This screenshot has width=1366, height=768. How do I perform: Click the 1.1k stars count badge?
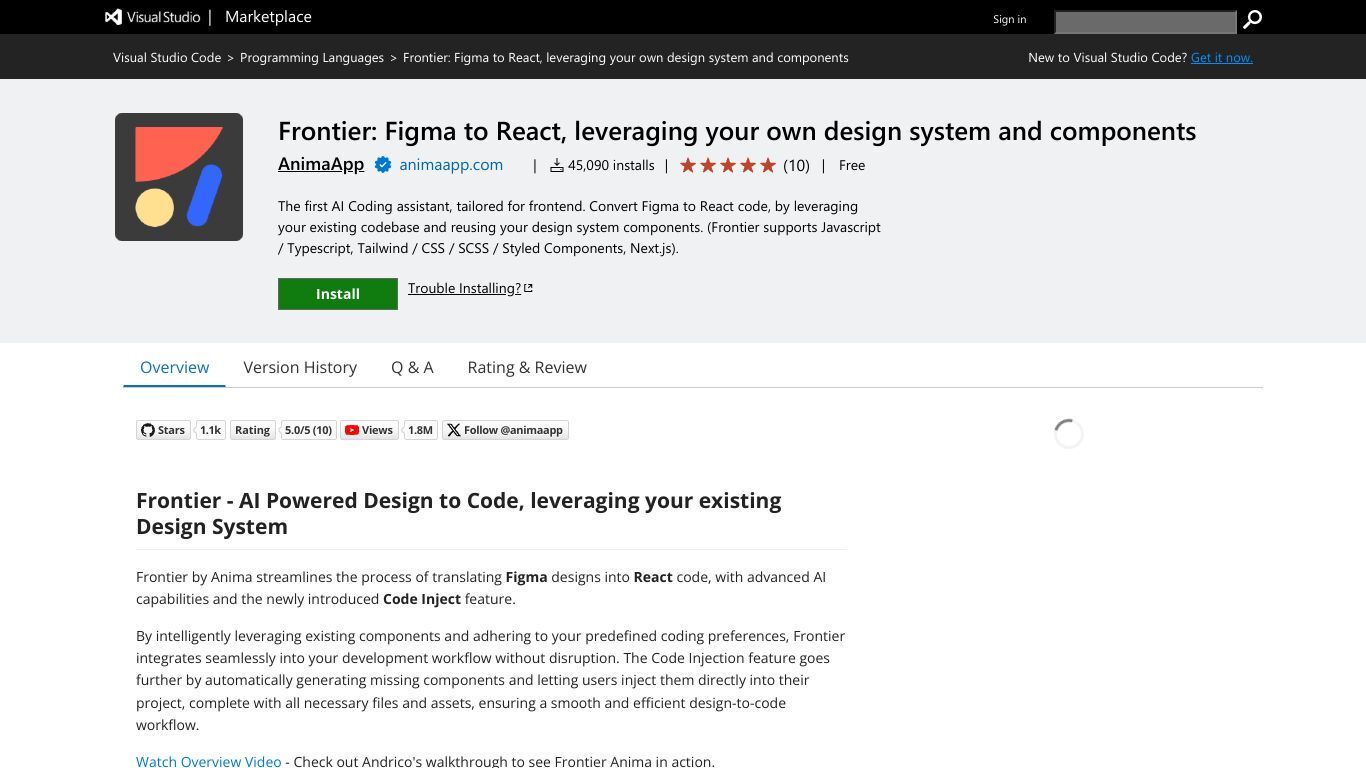coord(210,430)
